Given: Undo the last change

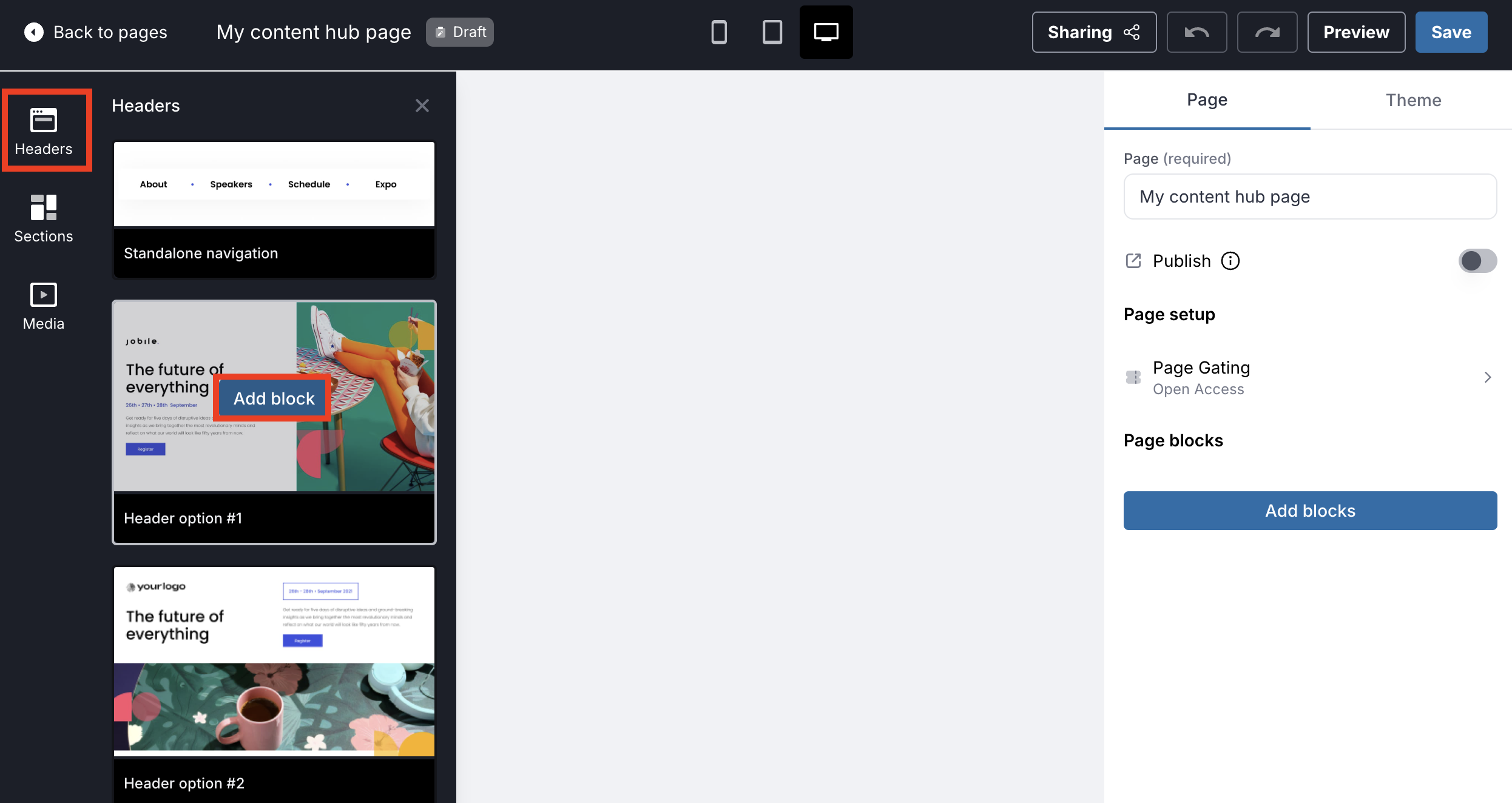Looking at the screenshot, I should click(1196, 32).
